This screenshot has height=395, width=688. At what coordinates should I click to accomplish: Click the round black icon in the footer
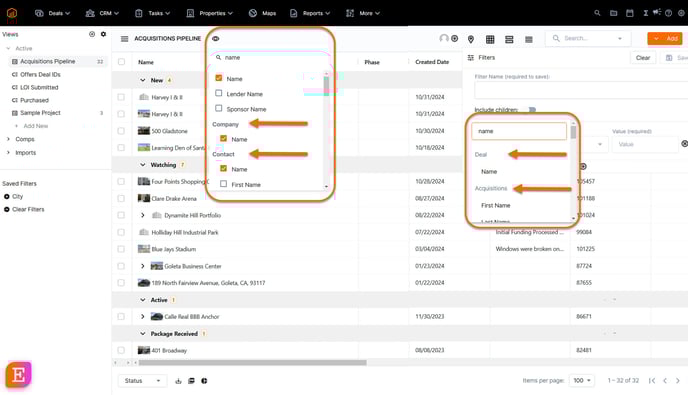tap(204, 381)
